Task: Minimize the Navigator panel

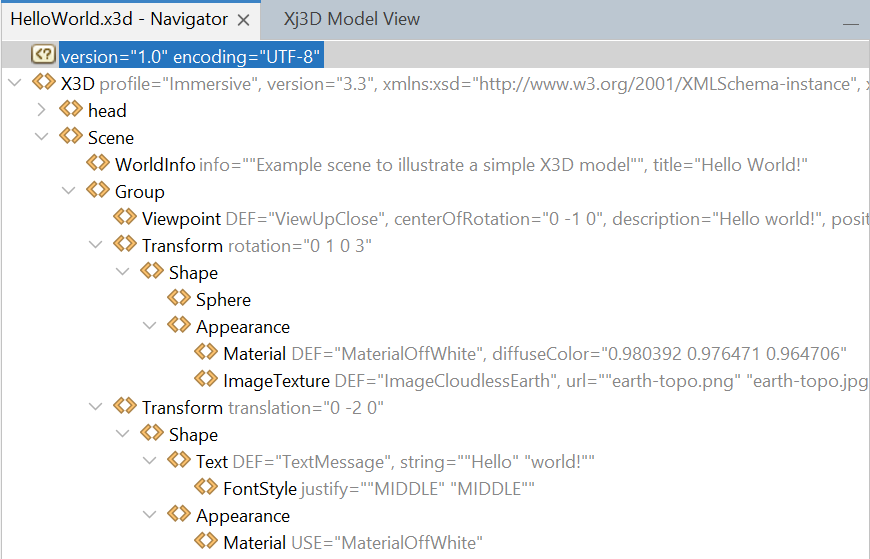Action: [x=850, y=21]
